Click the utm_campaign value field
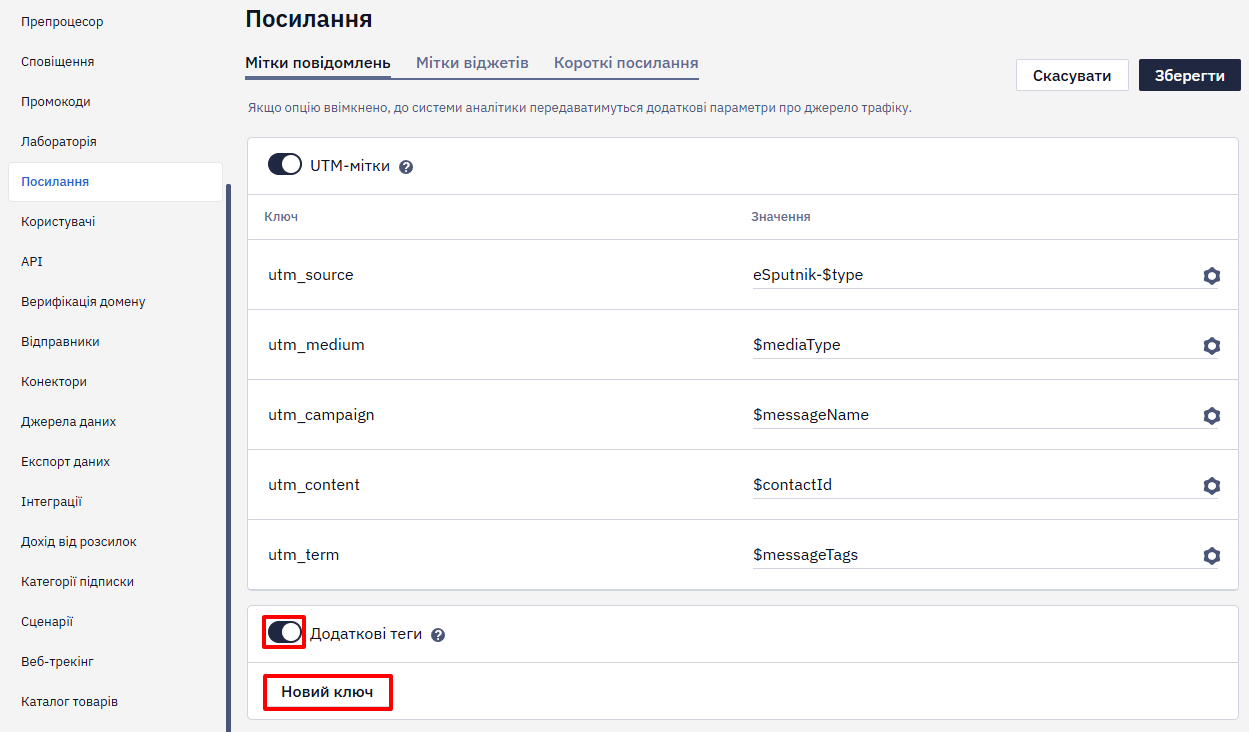 976,415
